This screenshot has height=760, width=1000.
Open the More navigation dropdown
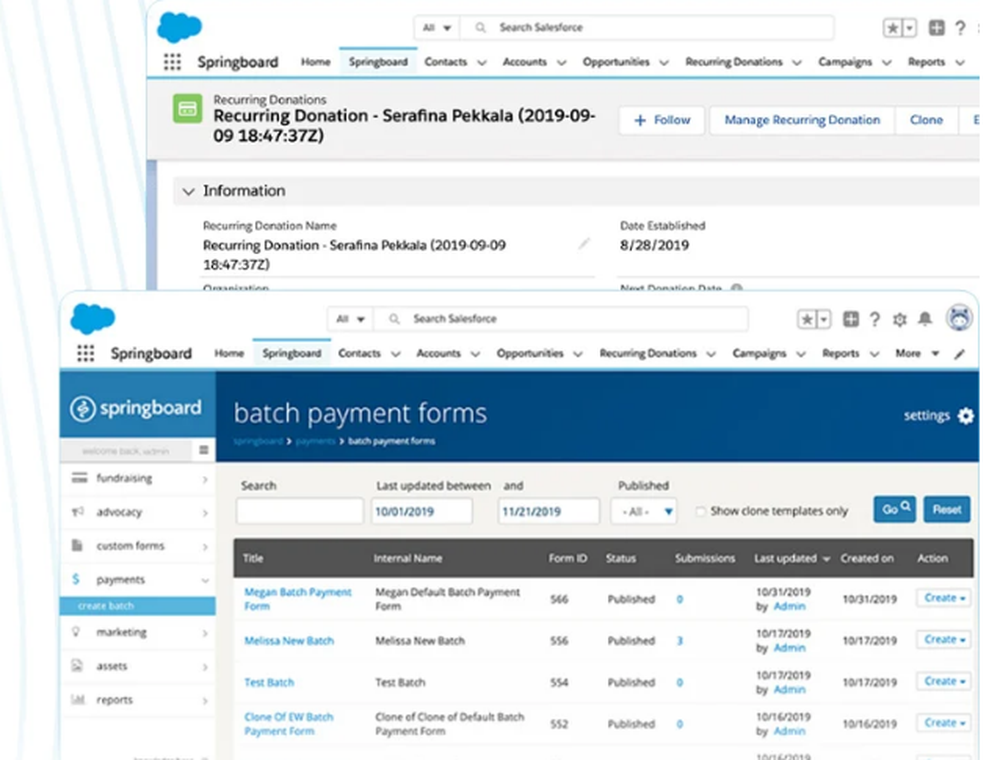pyautogui.click(x=917, y=353)
